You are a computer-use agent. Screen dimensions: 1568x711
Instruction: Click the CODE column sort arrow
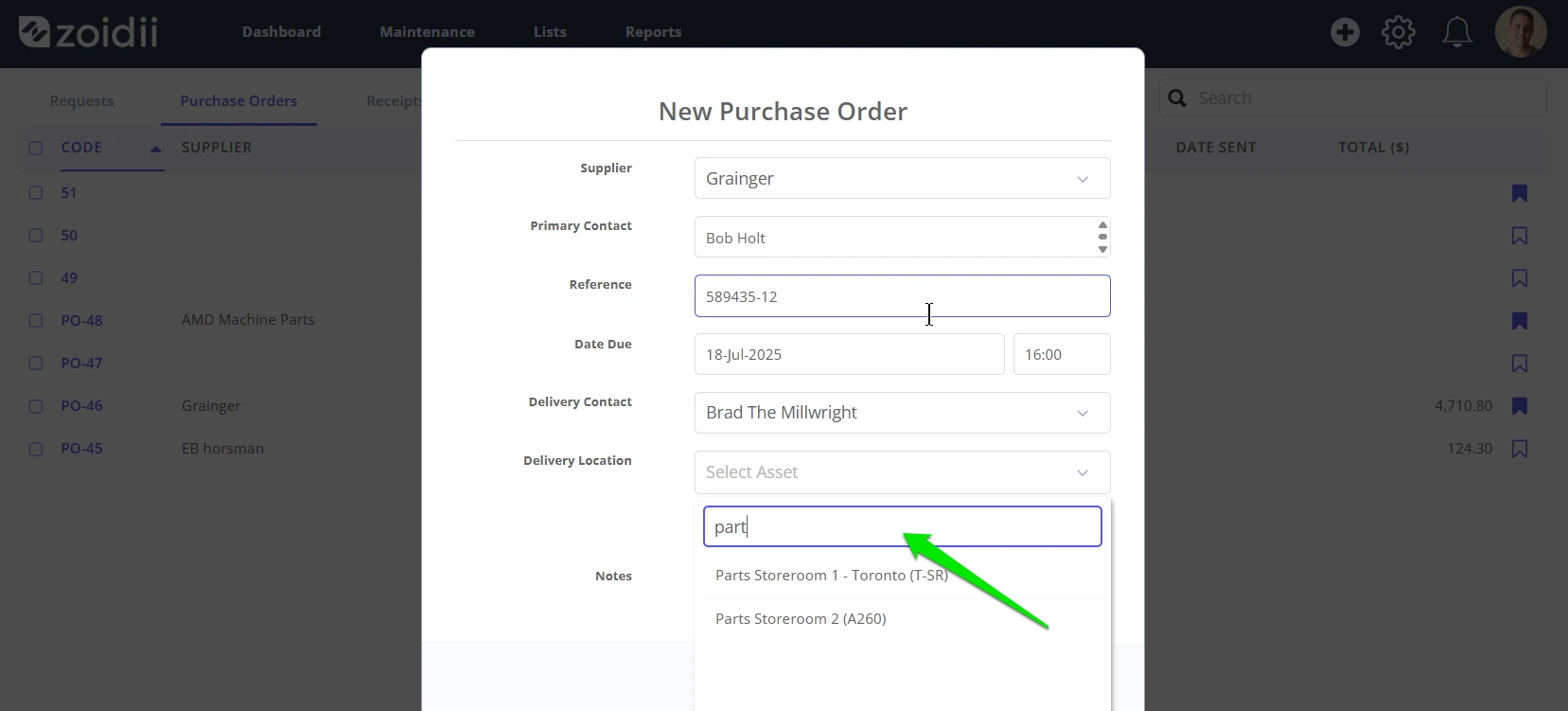click(x=156, y=149)
